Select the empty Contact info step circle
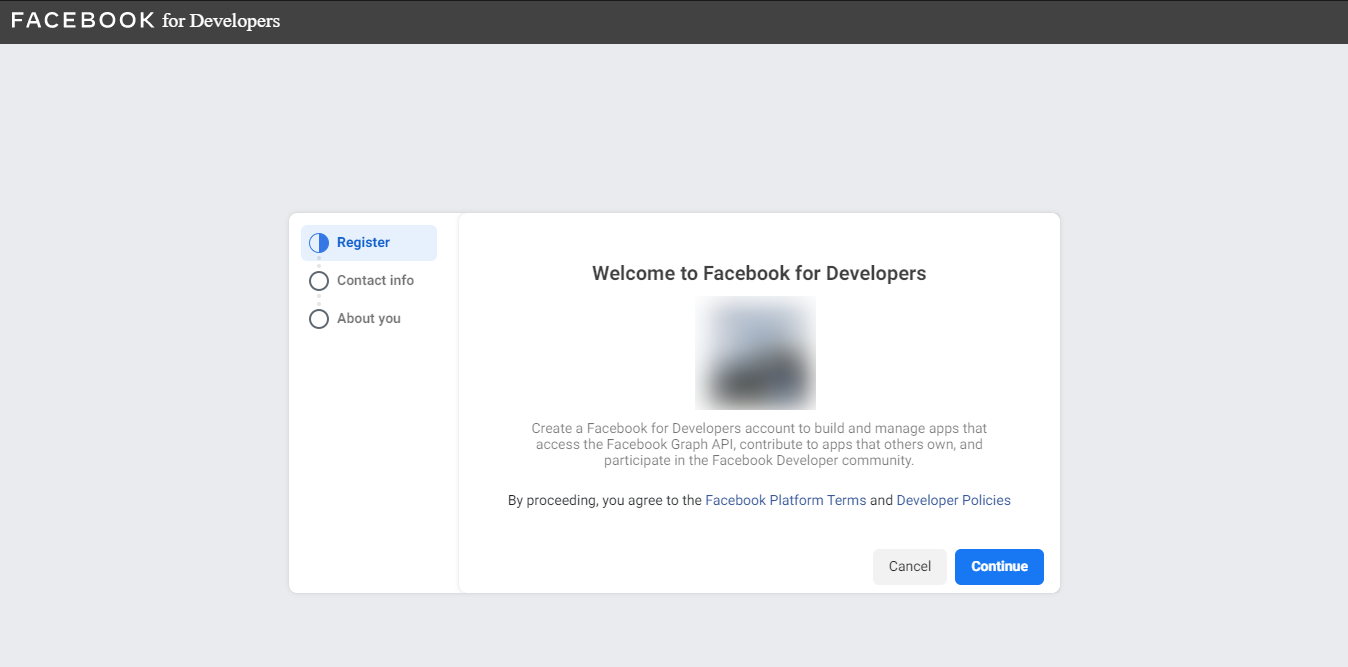 (319, 281)
